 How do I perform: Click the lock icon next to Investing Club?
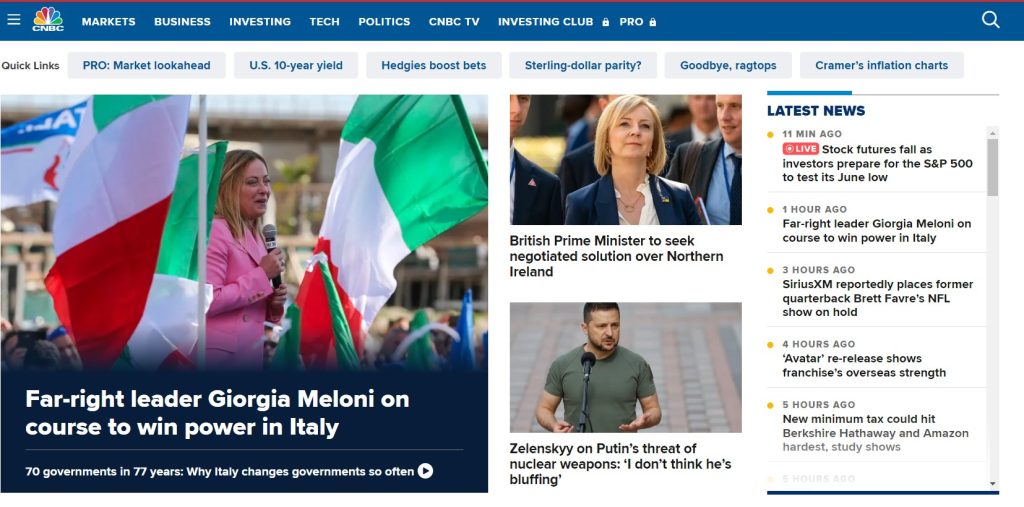[605, 22]
